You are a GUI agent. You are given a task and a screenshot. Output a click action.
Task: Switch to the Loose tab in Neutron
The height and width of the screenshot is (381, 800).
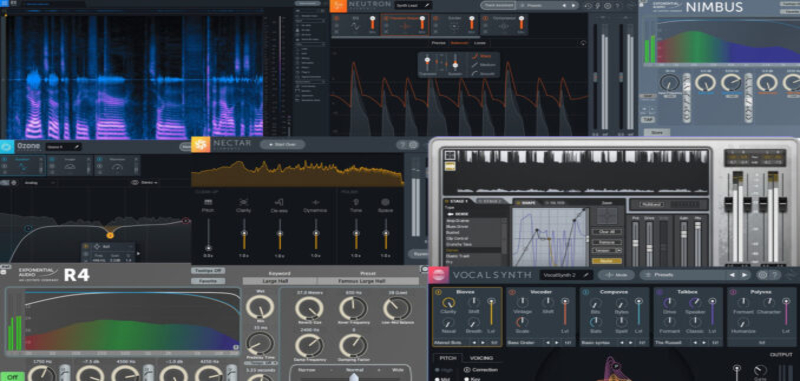480,43
